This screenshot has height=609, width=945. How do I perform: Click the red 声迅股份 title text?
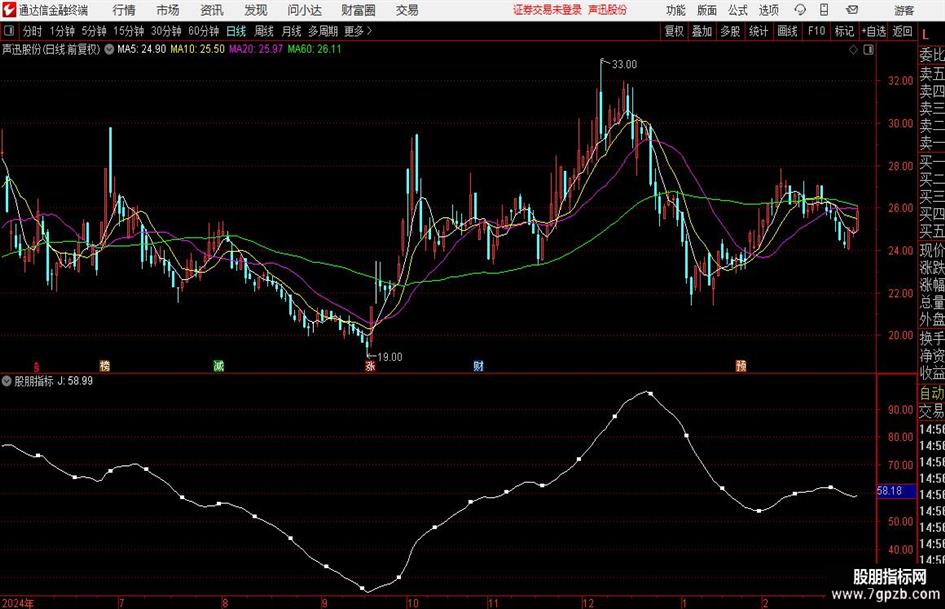click(607, 10)
